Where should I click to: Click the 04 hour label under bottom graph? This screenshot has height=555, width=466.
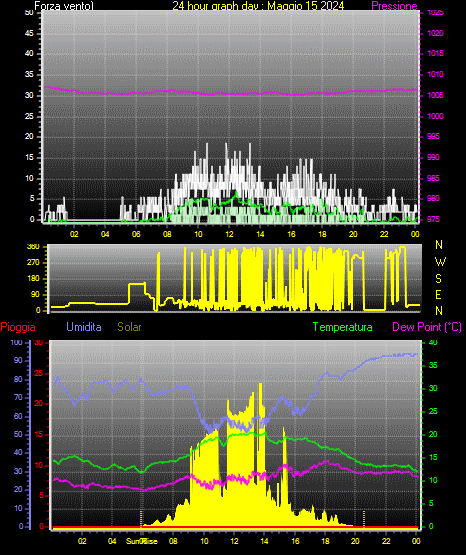(112, 541)
